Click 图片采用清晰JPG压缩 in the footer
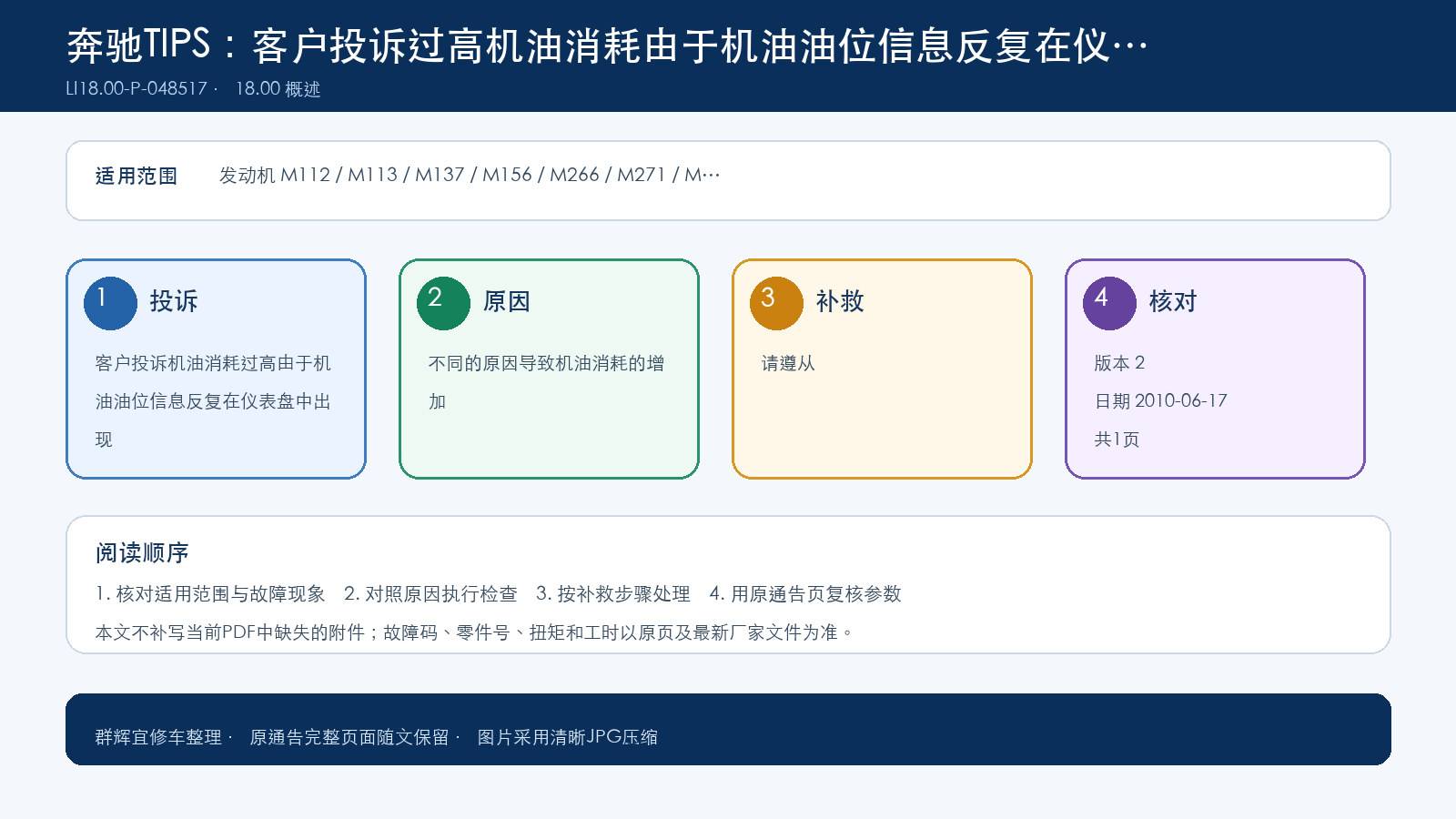 [568, 737]
